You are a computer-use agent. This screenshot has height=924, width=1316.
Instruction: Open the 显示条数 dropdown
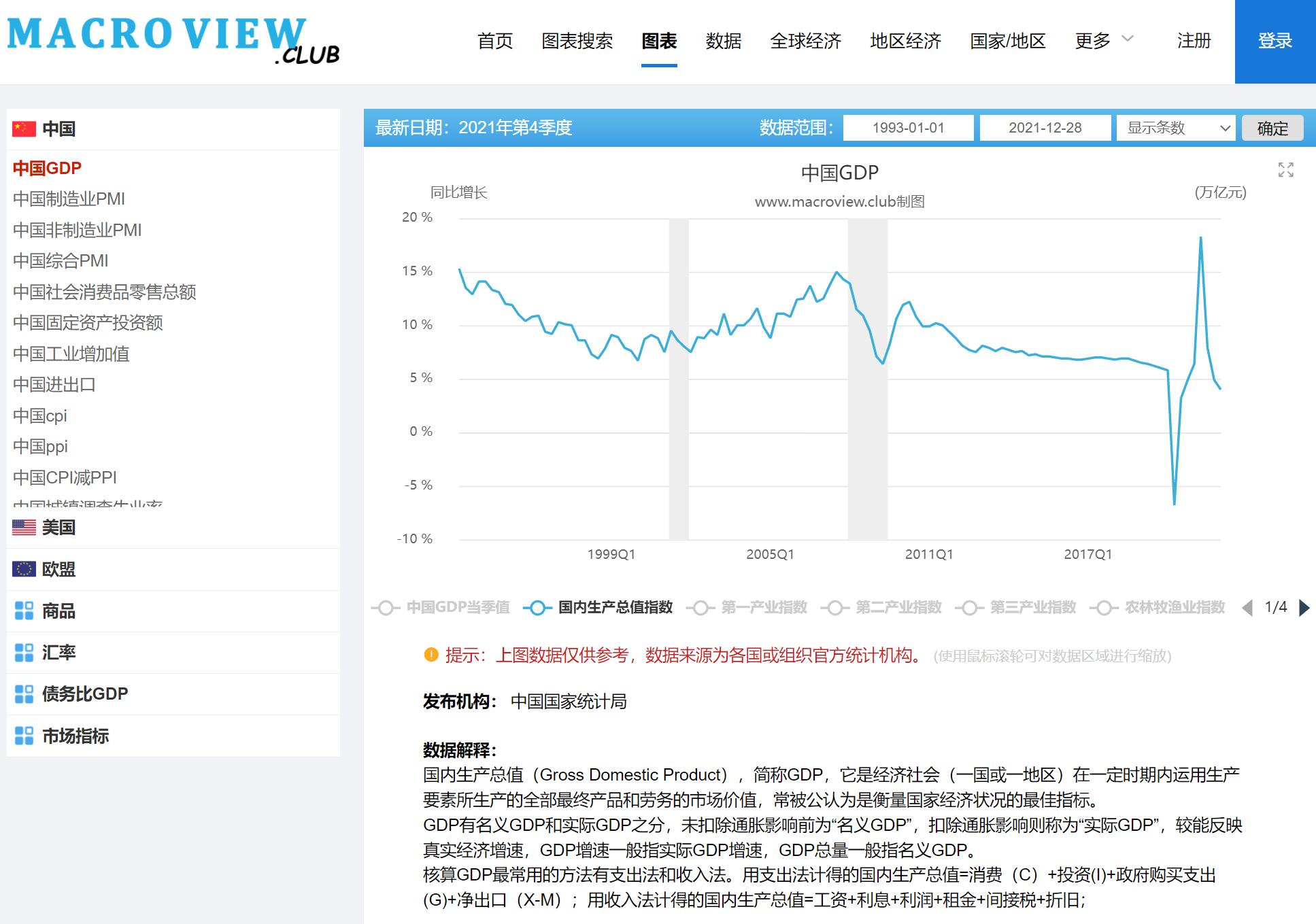tap(1176, 128)
